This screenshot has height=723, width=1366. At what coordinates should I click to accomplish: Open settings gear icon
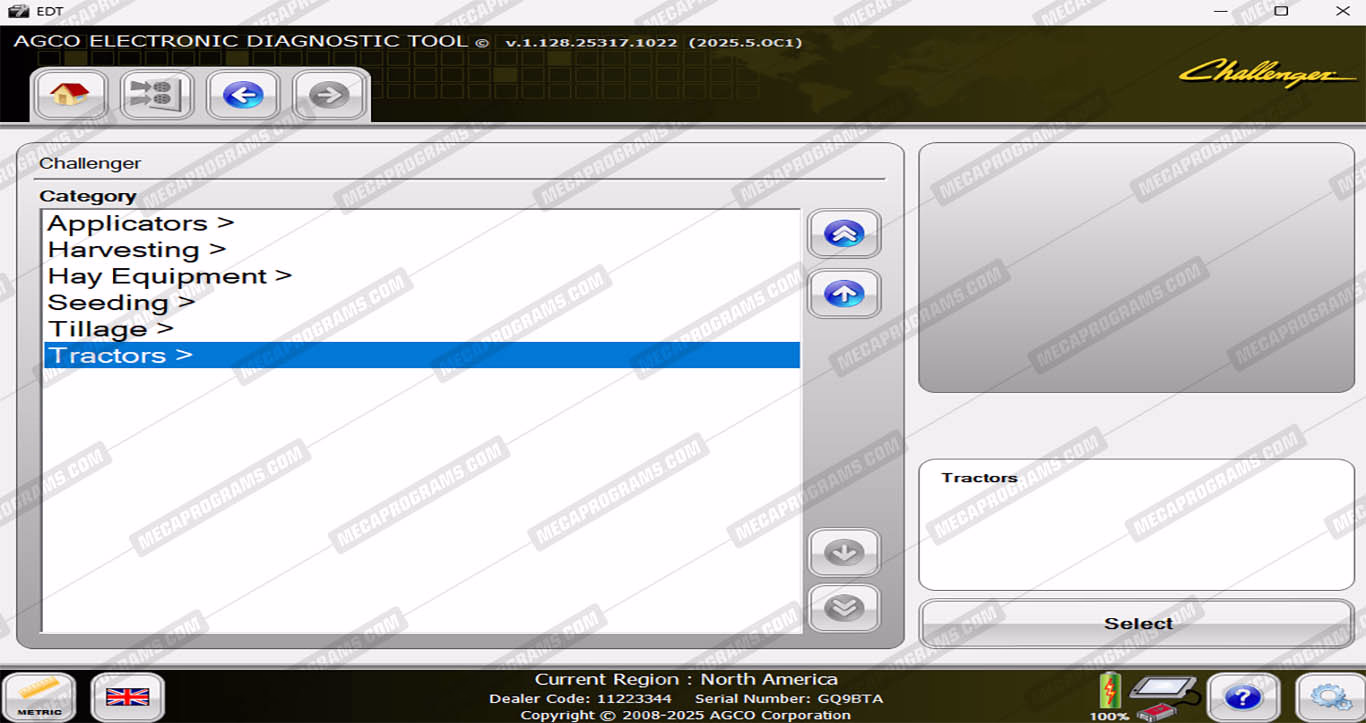(x=1331, y=697)
